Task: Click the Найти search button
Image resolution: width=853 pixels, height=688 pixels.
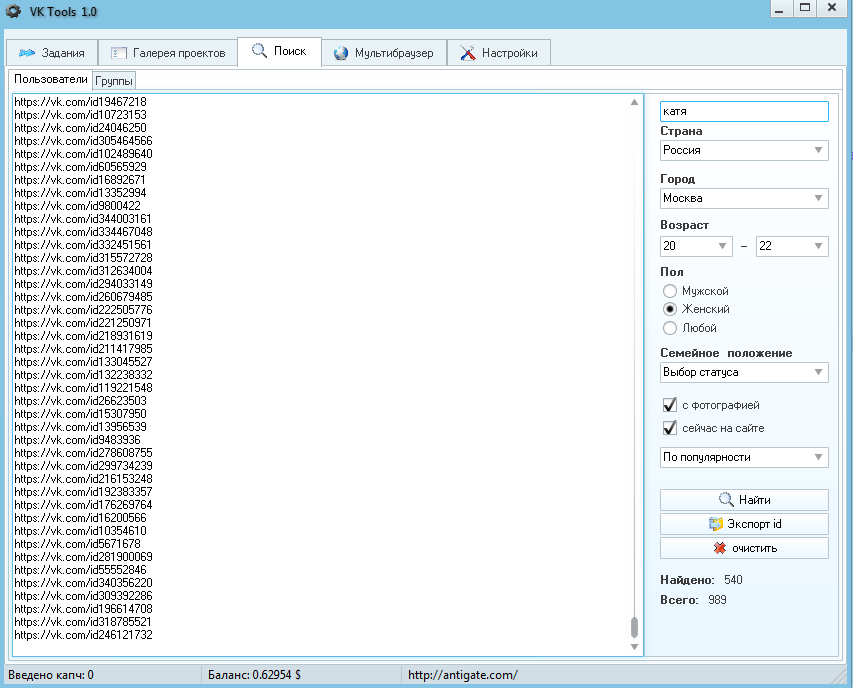Action: click(744, 500)
